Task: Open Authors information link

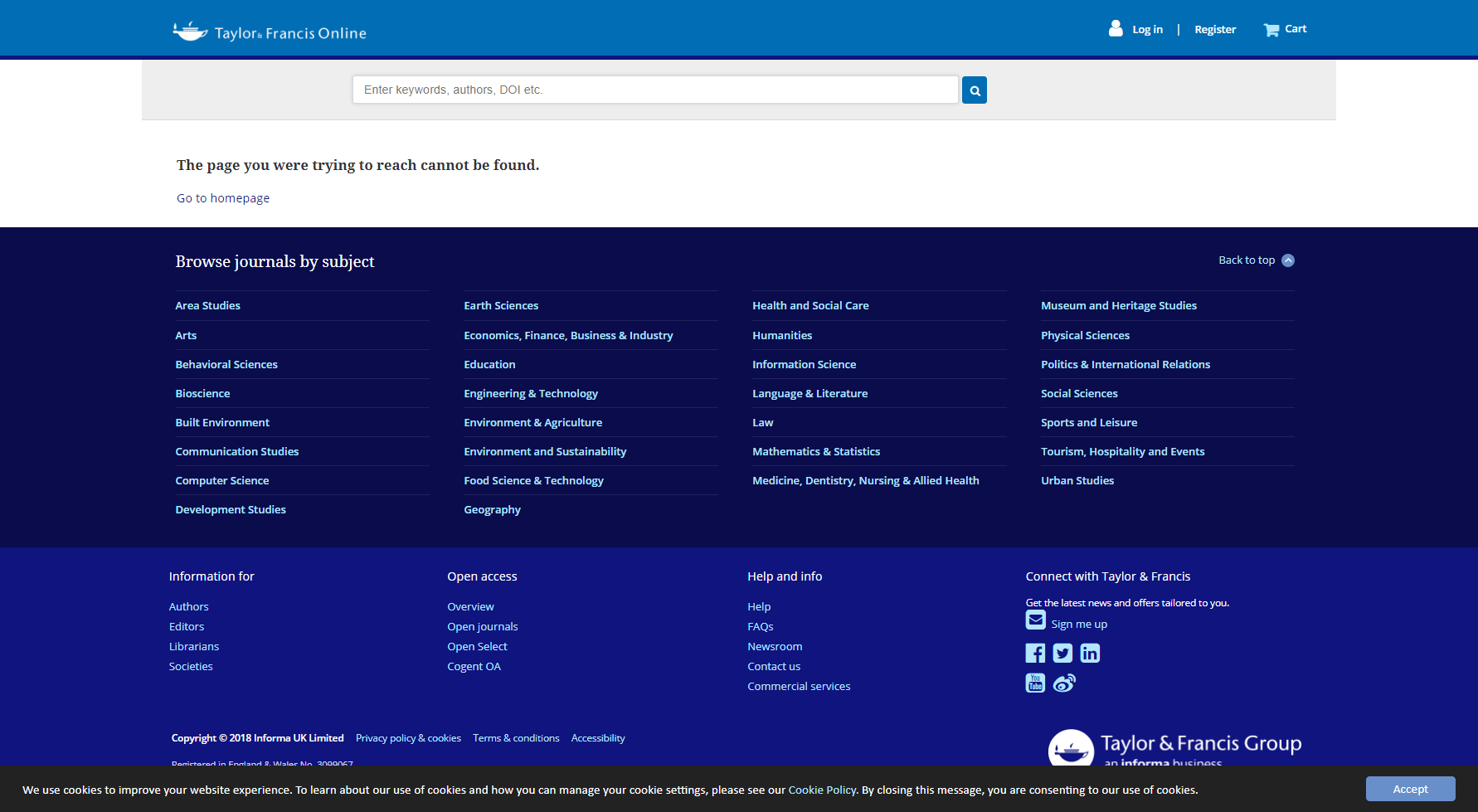Action: tap(189, 607)
